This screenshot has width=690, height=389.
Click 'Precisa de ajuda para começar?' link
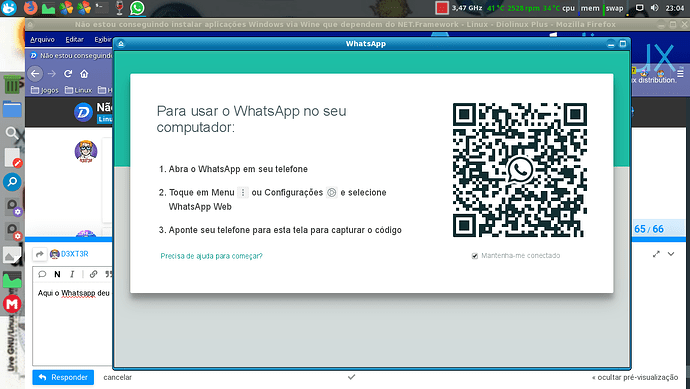coord(211,256)
